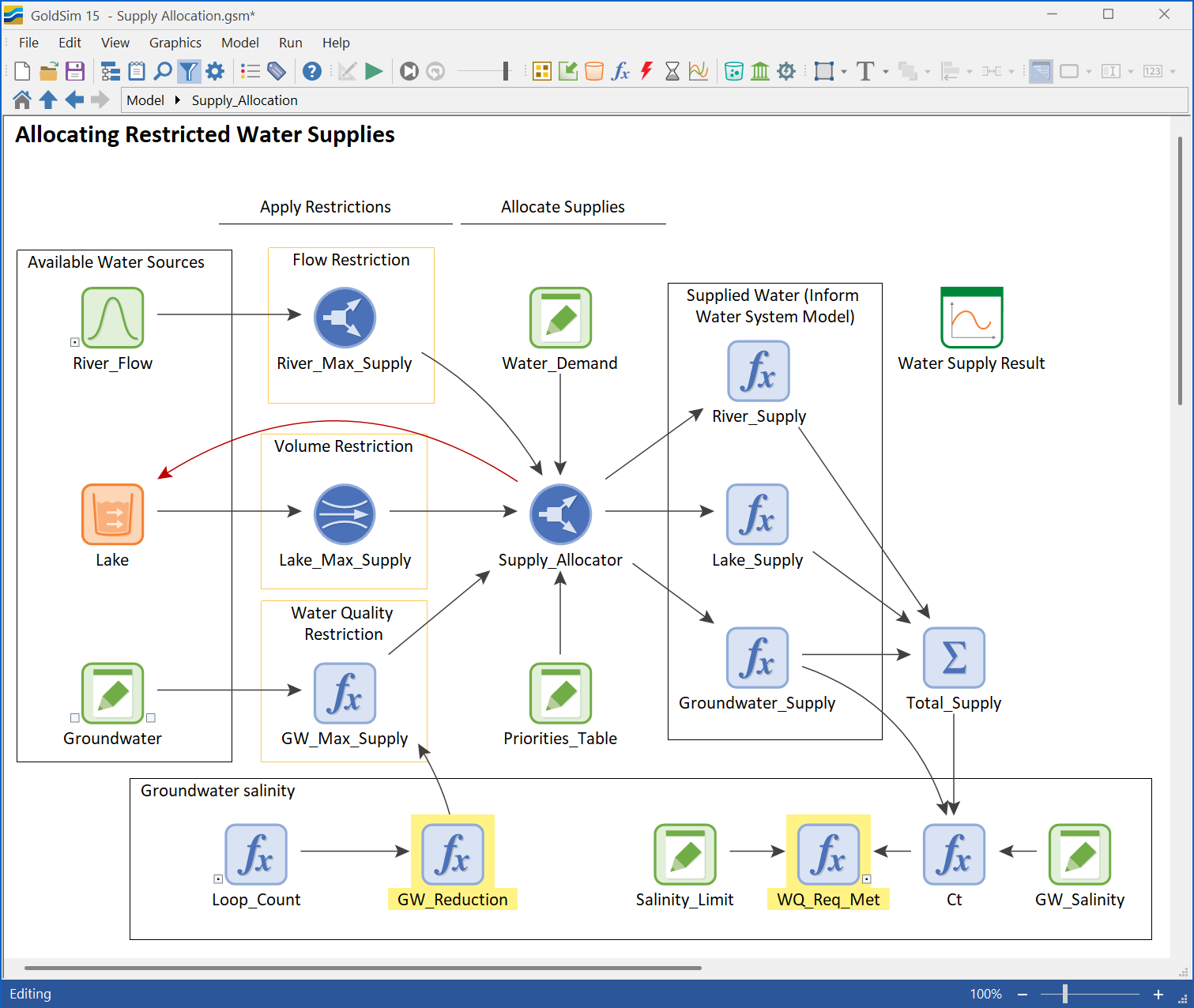Click the breadcrumb arrow after Model
The width and height of the screenshot is (1194, 1008).
[178, 100]
